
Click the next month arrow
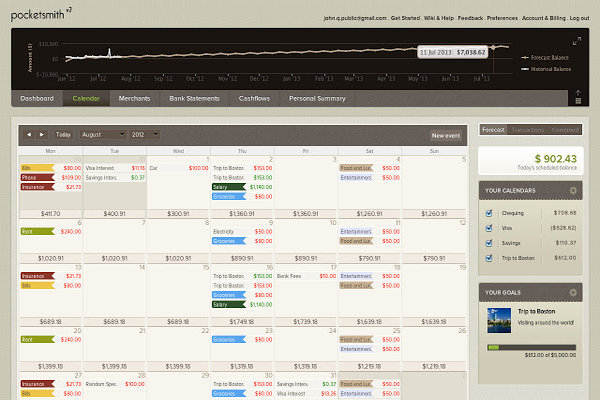[x=41, y=134]
